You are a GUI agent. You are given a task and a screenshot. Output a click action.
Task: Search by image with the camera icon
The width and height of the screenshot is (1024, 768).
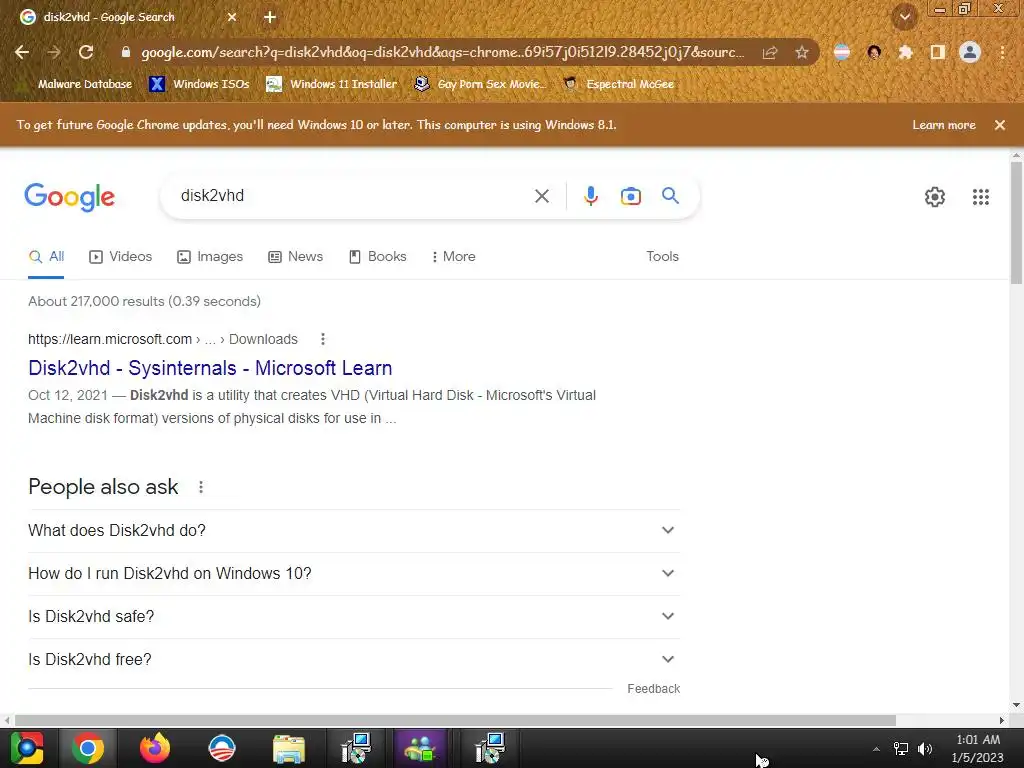(630, 196)
